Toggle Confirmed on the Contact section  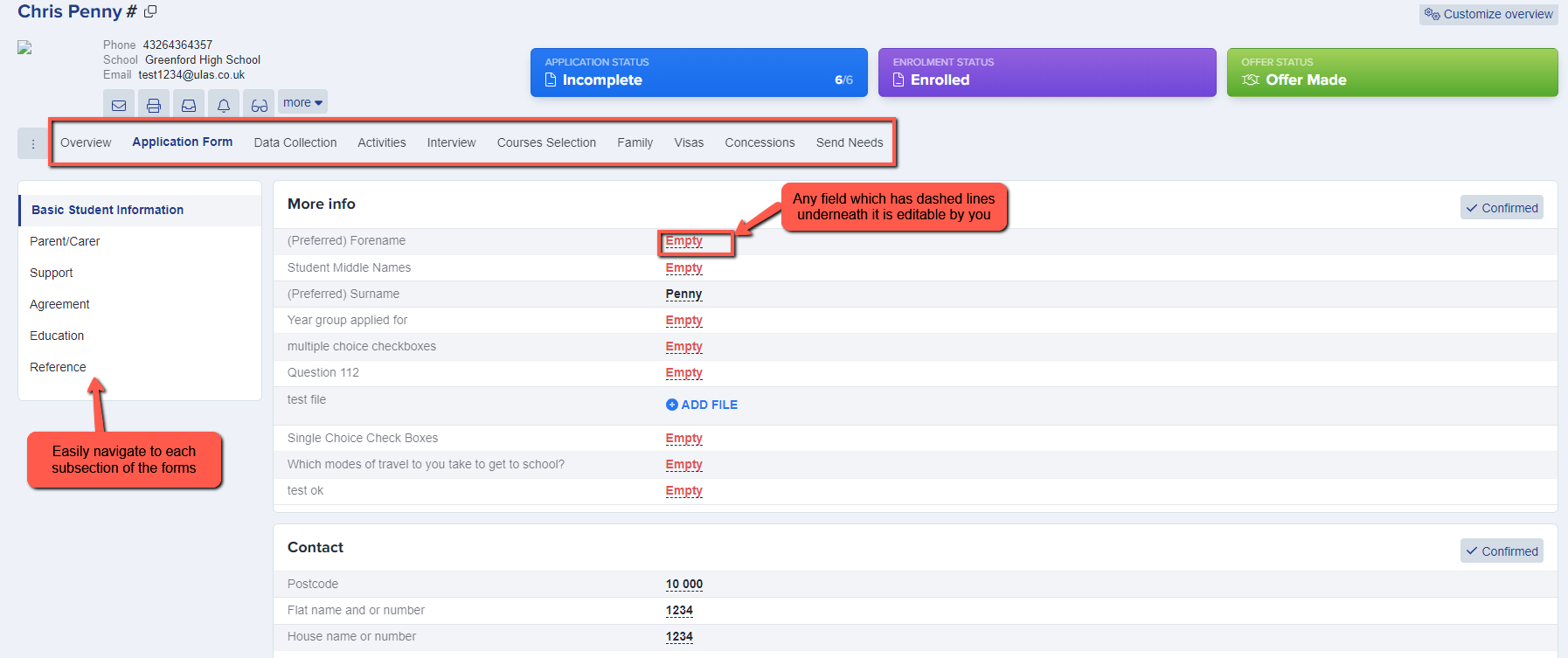(1502, 551)
